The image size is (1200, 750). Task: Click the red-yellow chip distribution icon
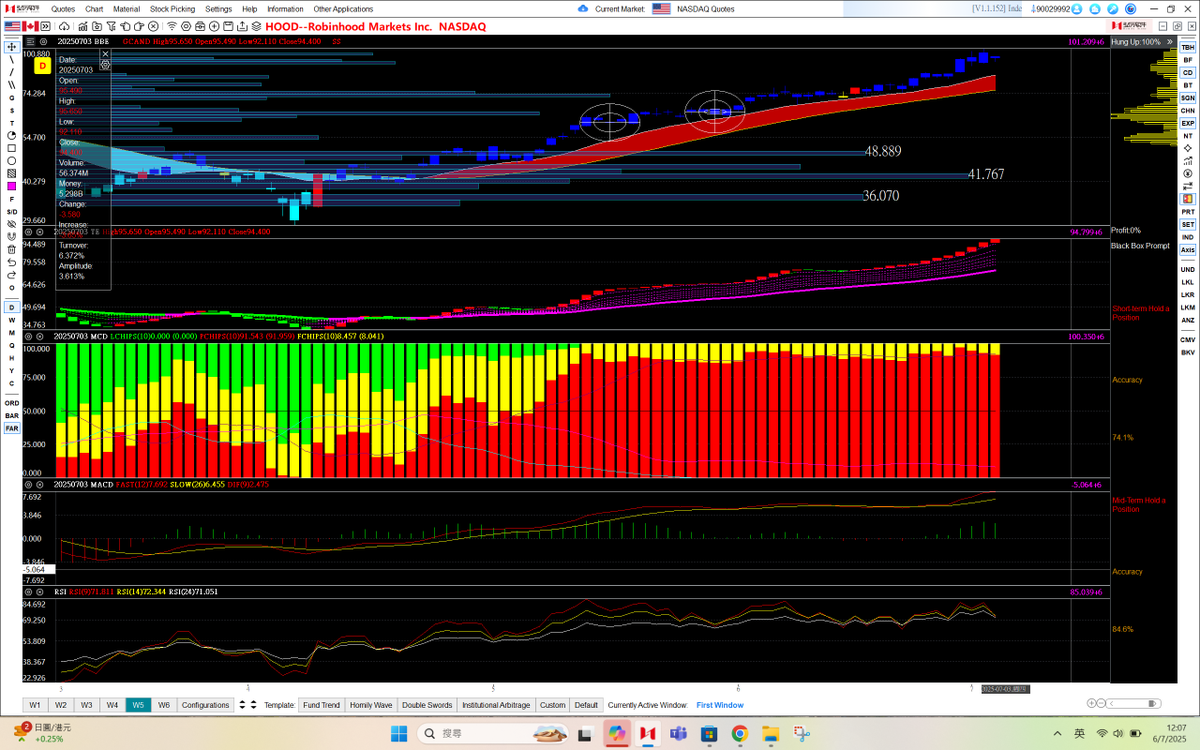[1188, 198]
